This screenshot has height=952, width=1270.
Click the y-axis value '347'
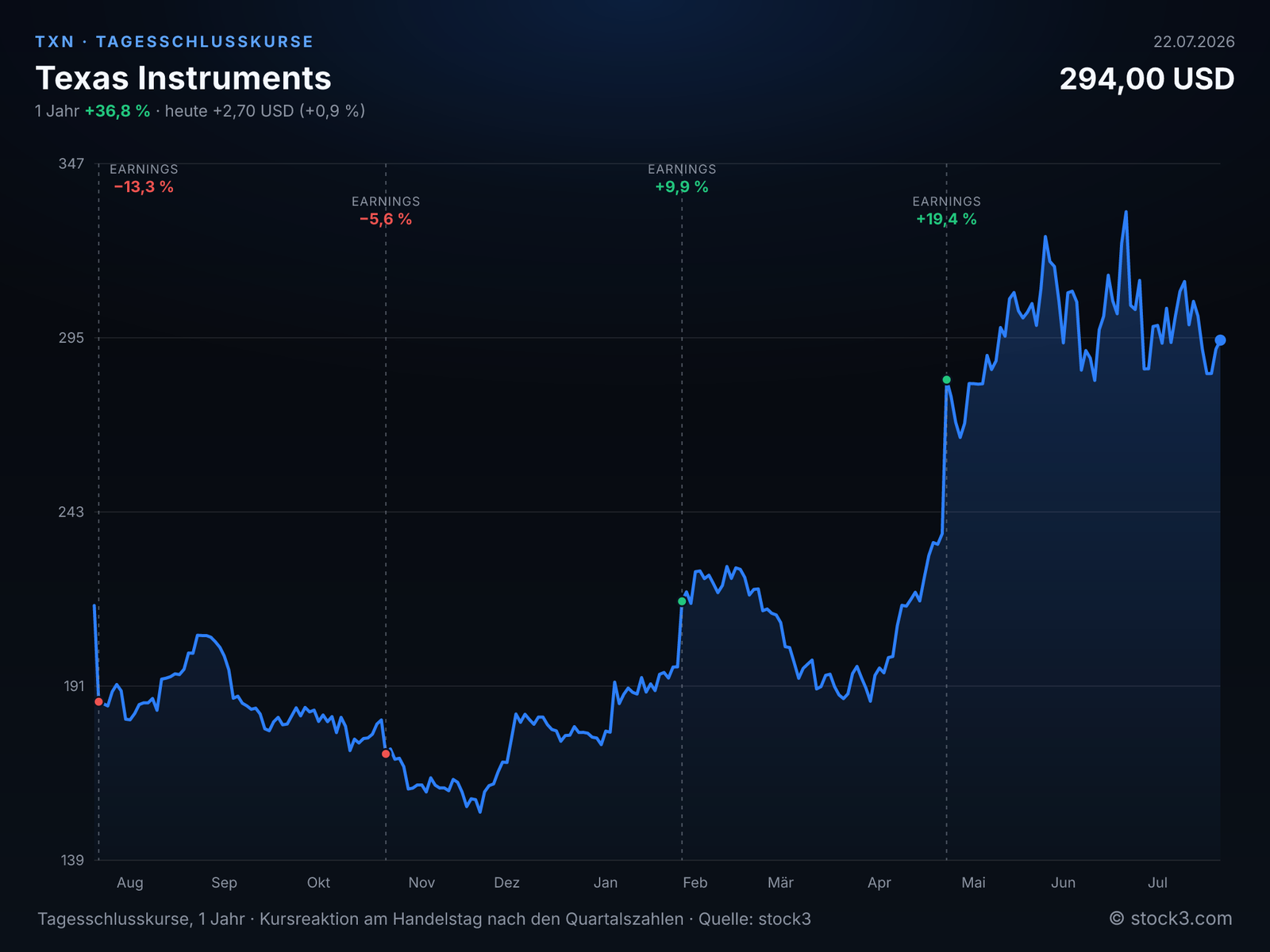(71, 163)
